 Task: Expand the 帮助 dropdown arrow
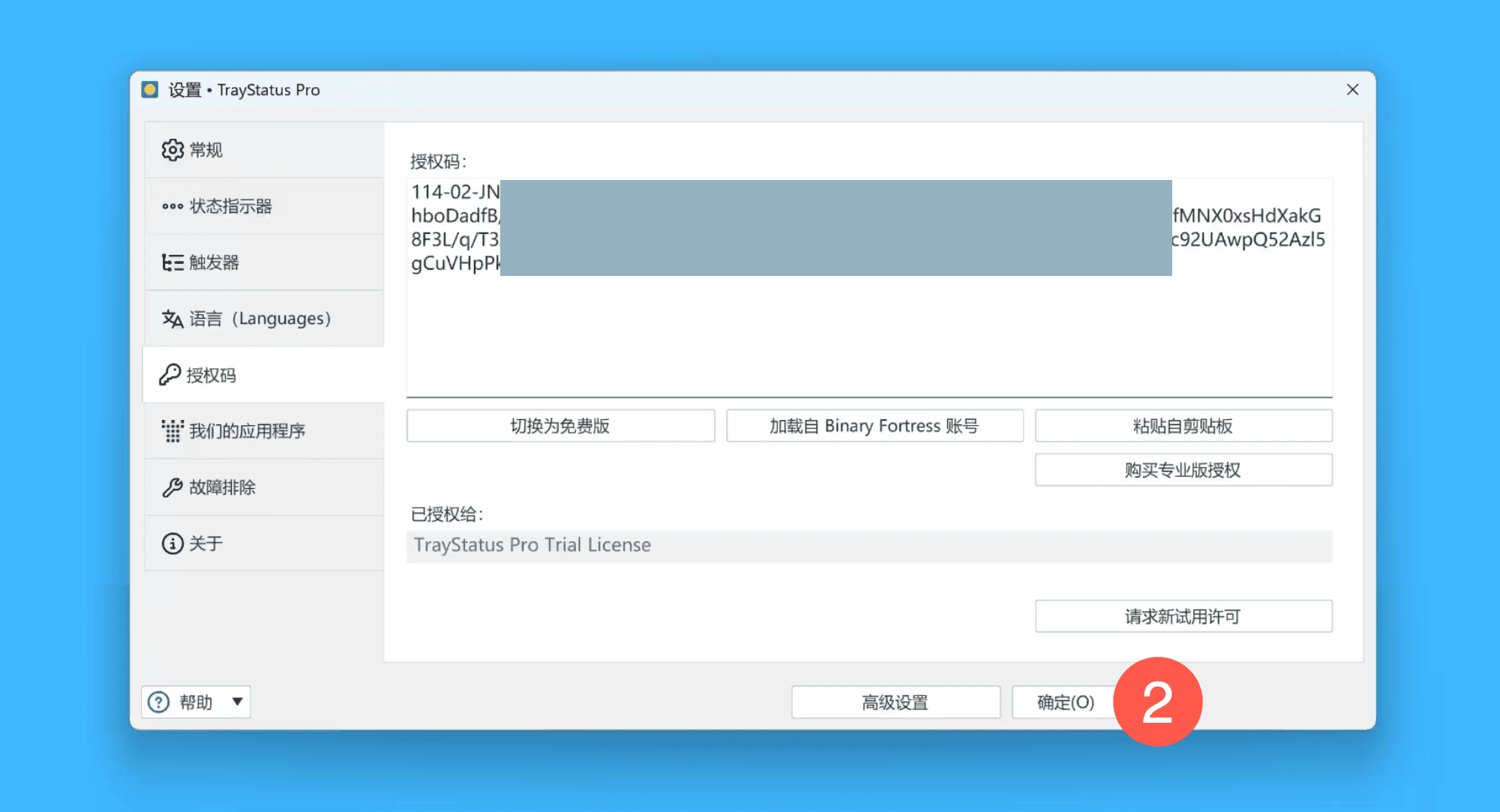[237, 702]
